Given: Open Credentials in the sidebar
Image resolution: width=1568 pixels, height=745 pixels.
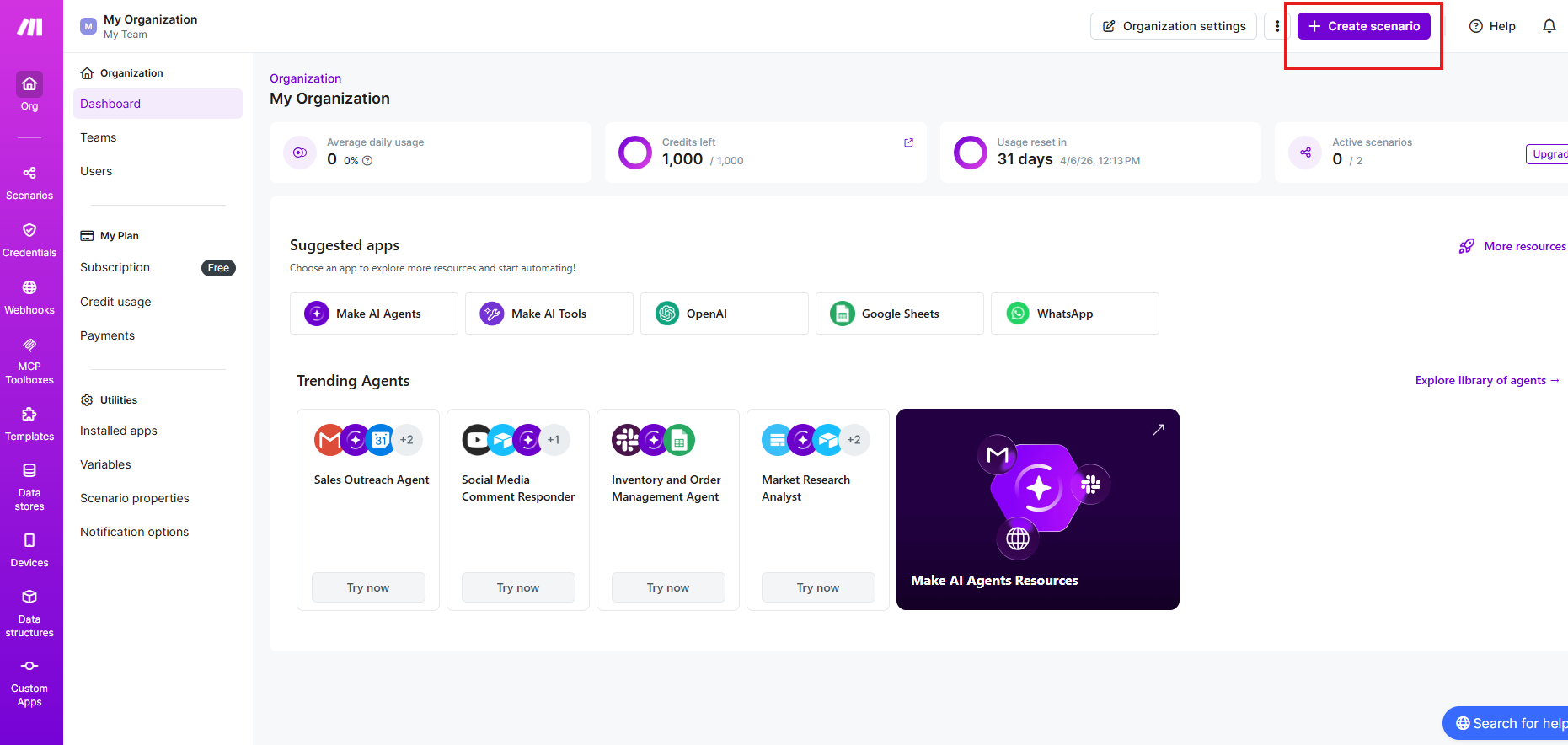Looking at the screenshot, I should [29, 239].
